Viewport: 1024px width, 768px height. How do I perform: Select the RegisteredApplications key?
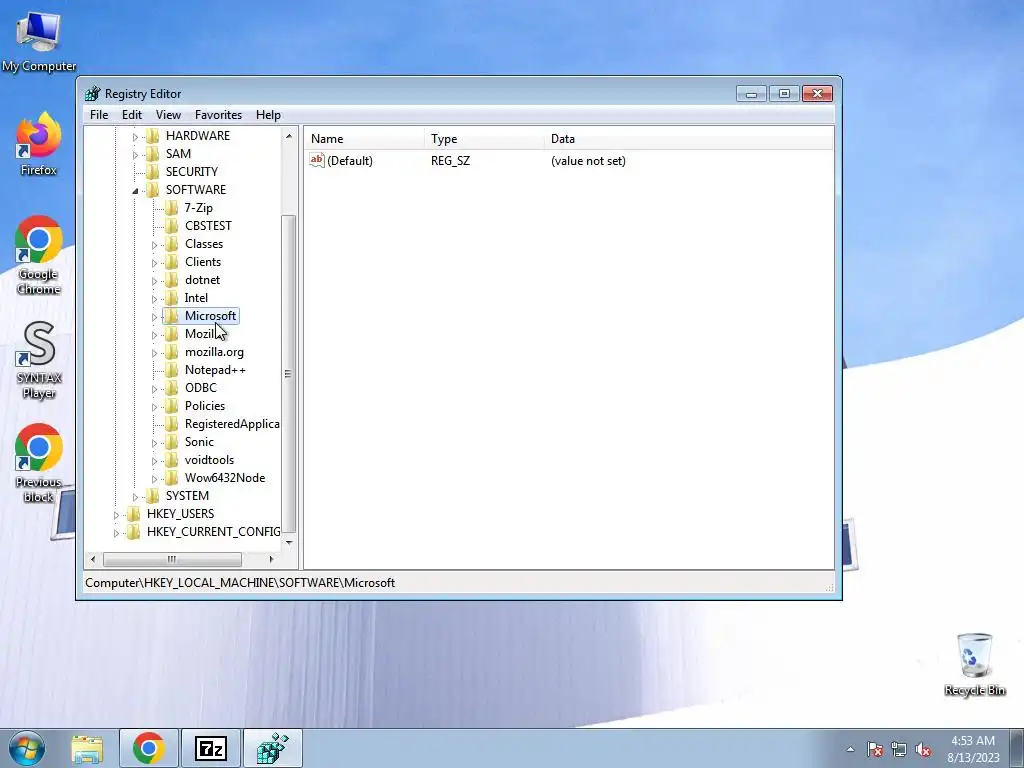(232, 424)
